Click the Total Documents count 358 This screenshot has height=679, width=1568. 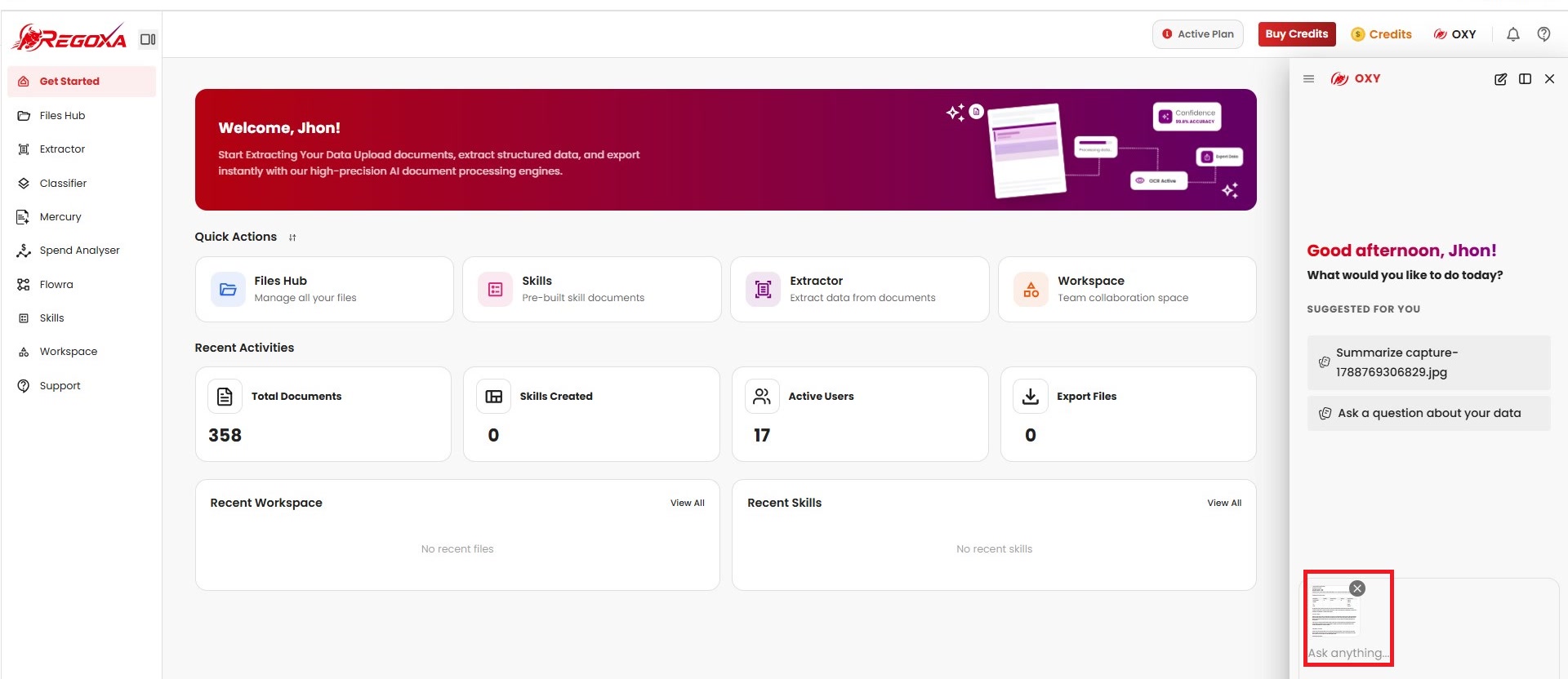pos(225,436)
